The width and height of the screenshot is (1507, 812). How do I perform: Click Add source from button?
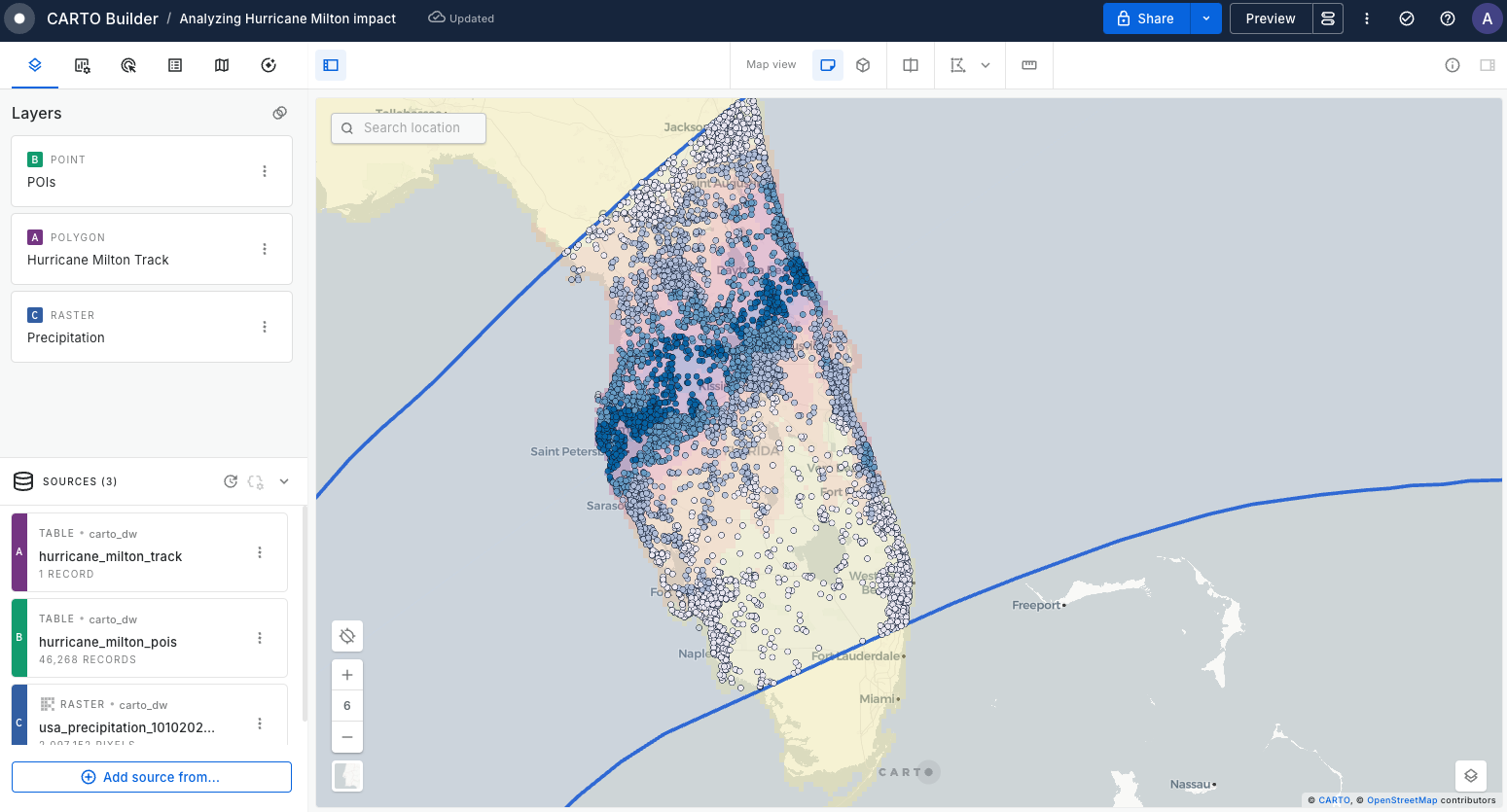coord(152,777)
